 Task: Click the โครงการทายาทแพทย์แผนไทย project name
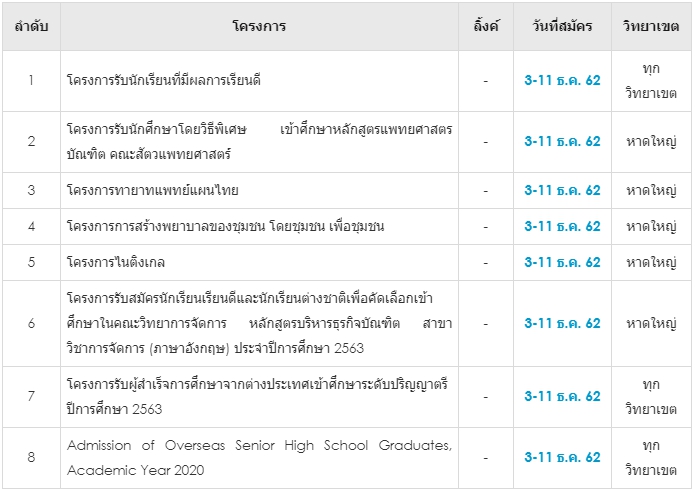tap(152, 190)
